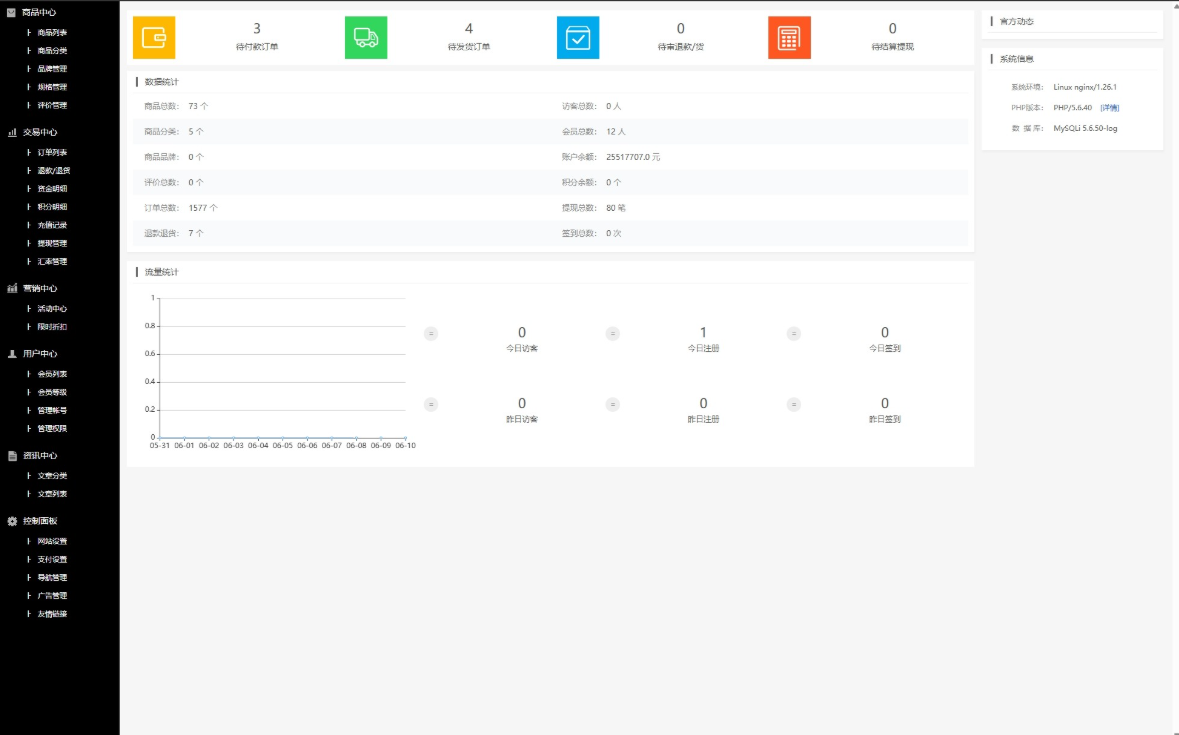Click the 昨日签到 round icon
The width and height of the screenshot is (1179, 735).
794,405
